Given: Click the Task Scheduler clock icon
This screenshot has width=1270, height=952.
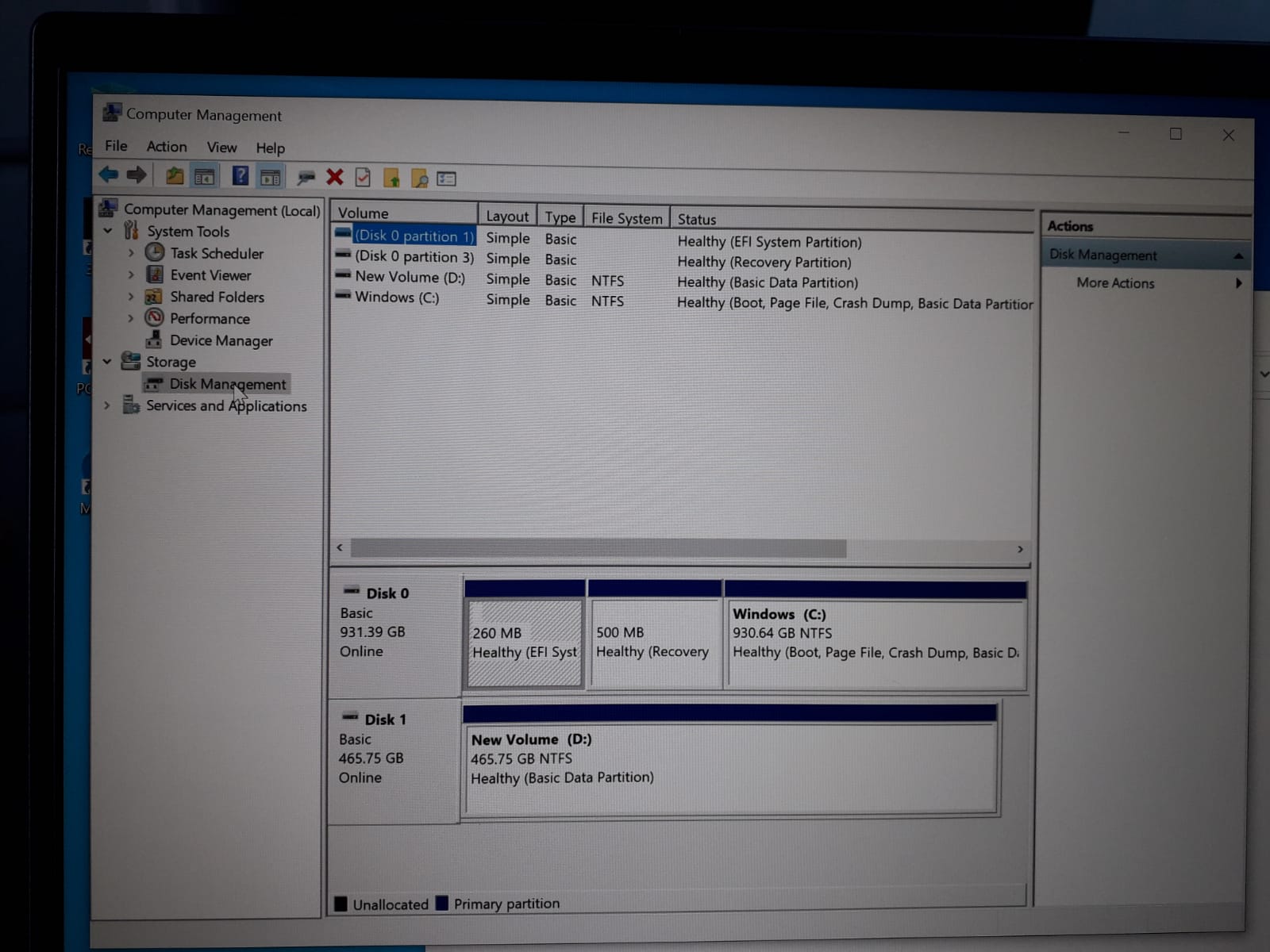Looking at the screenshot, I should 155,252.
